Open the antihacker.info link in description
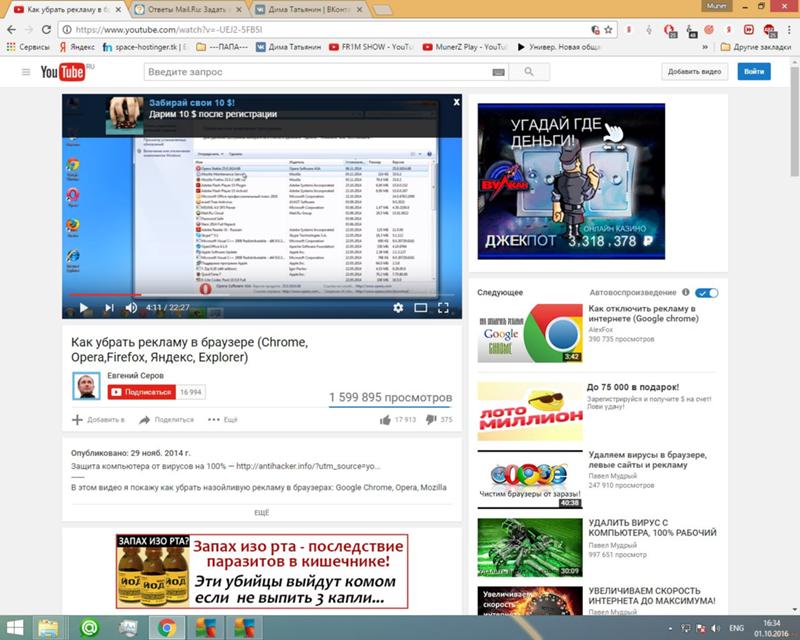 point(308,466)
